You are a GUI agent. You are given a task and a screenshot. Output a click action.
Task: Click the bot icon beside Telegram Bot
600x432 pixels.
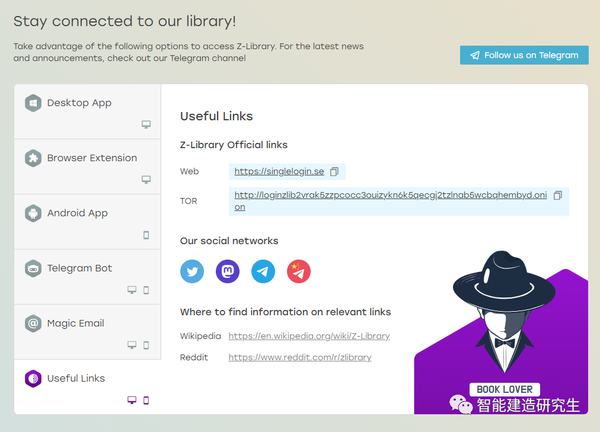(33, 268)
